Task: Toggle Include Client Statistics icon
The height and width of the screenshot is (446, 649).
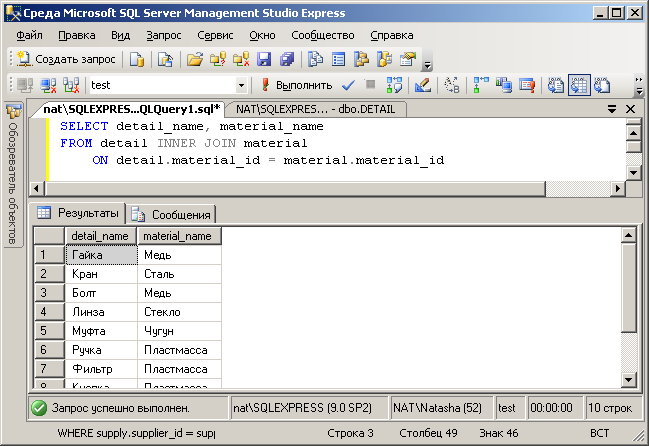Action: [x=504, y=85]
